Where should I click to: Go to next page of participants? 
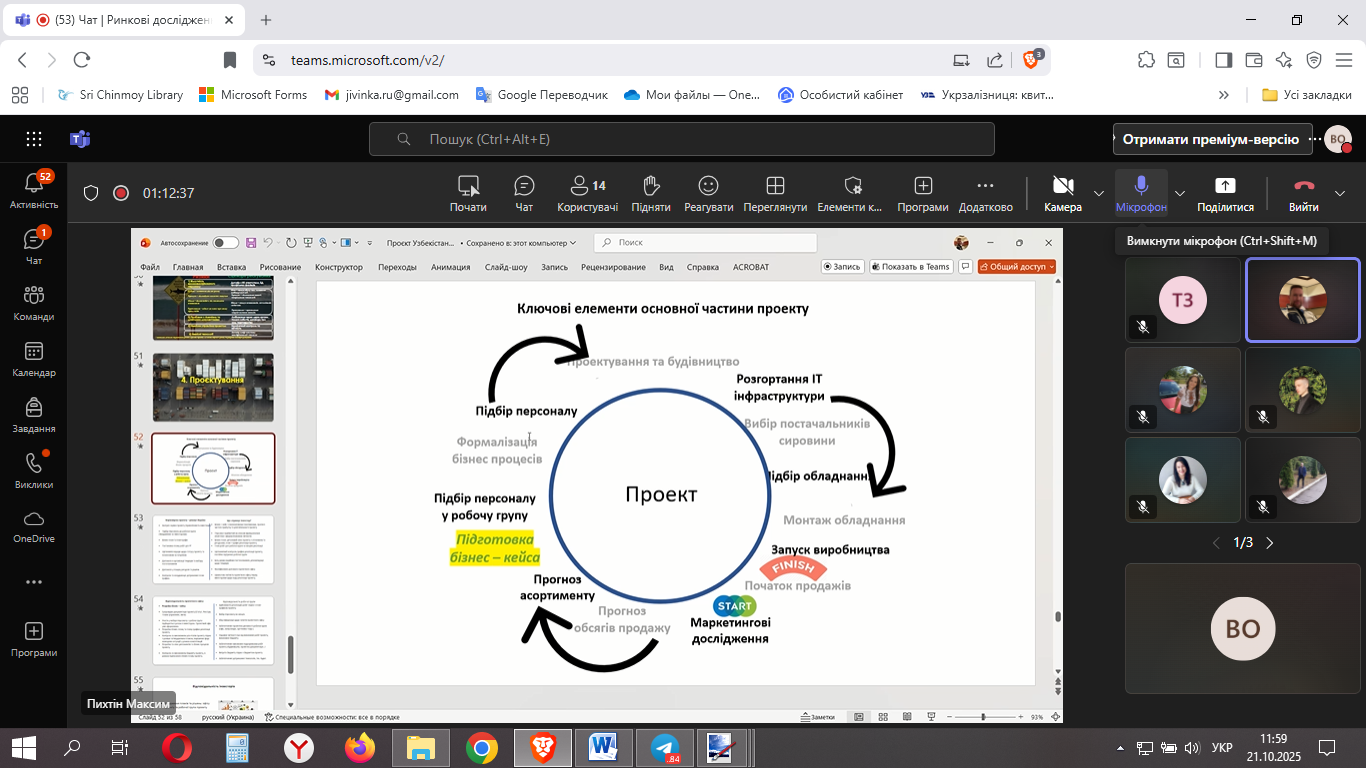pos(1270,543)
